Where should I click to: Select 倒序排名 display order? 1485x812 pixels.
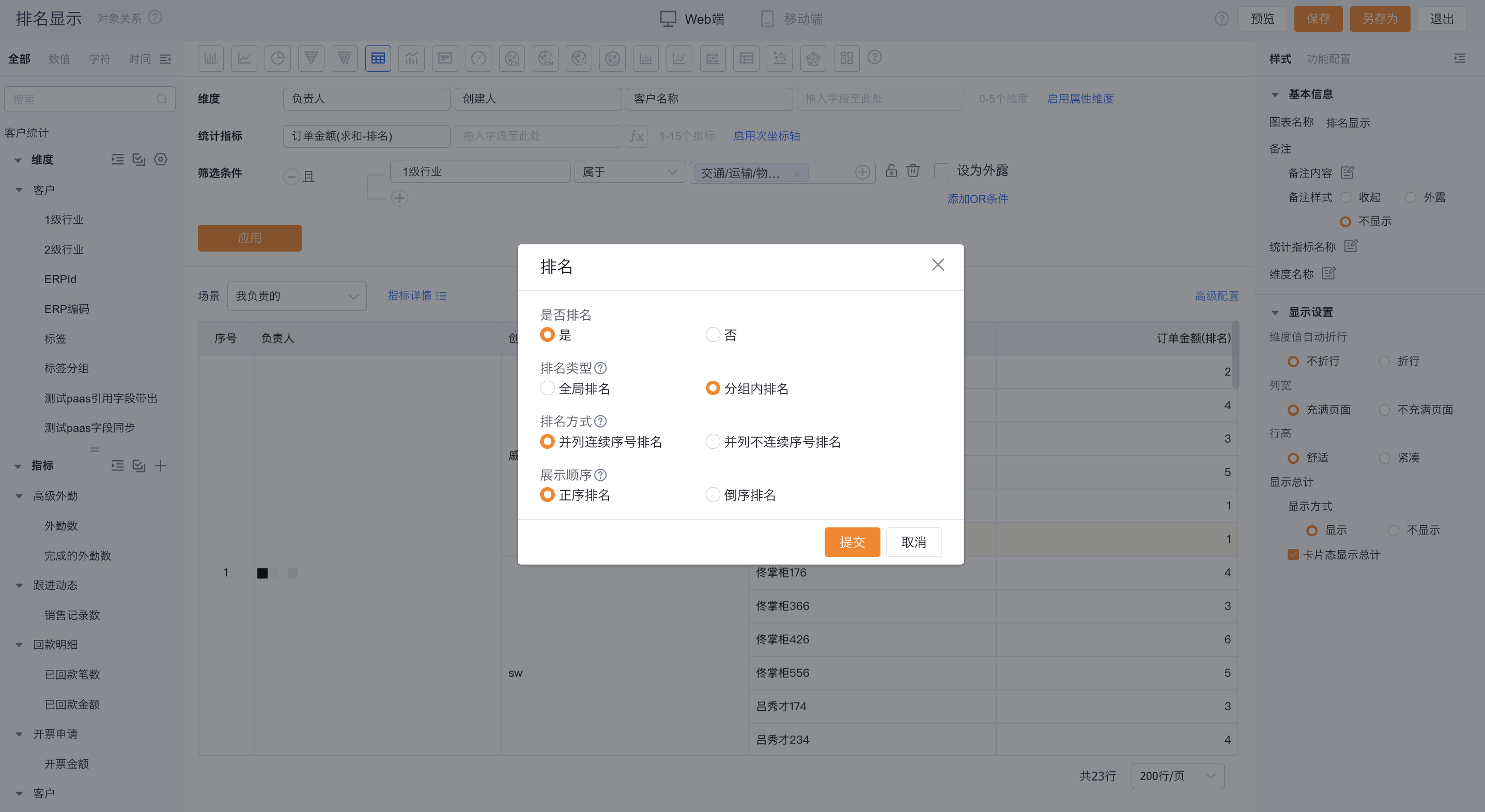tap(713, 495)
